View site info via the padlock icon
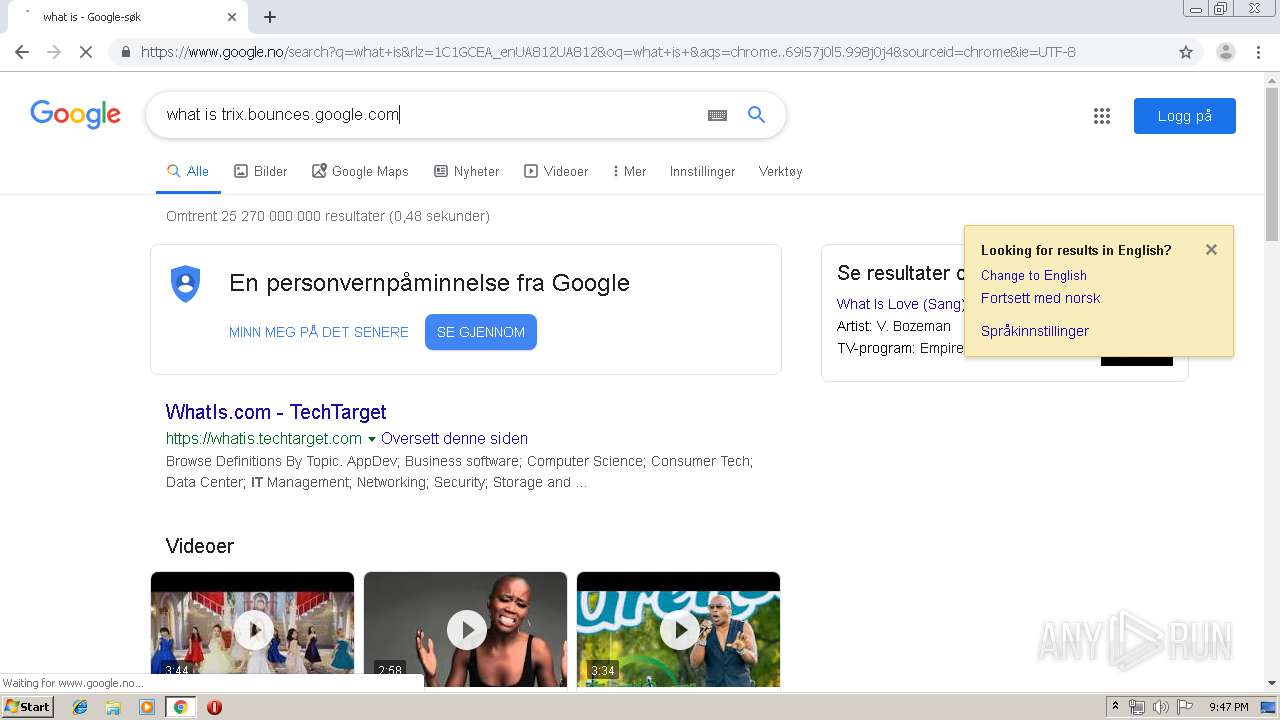 (125, 52)
